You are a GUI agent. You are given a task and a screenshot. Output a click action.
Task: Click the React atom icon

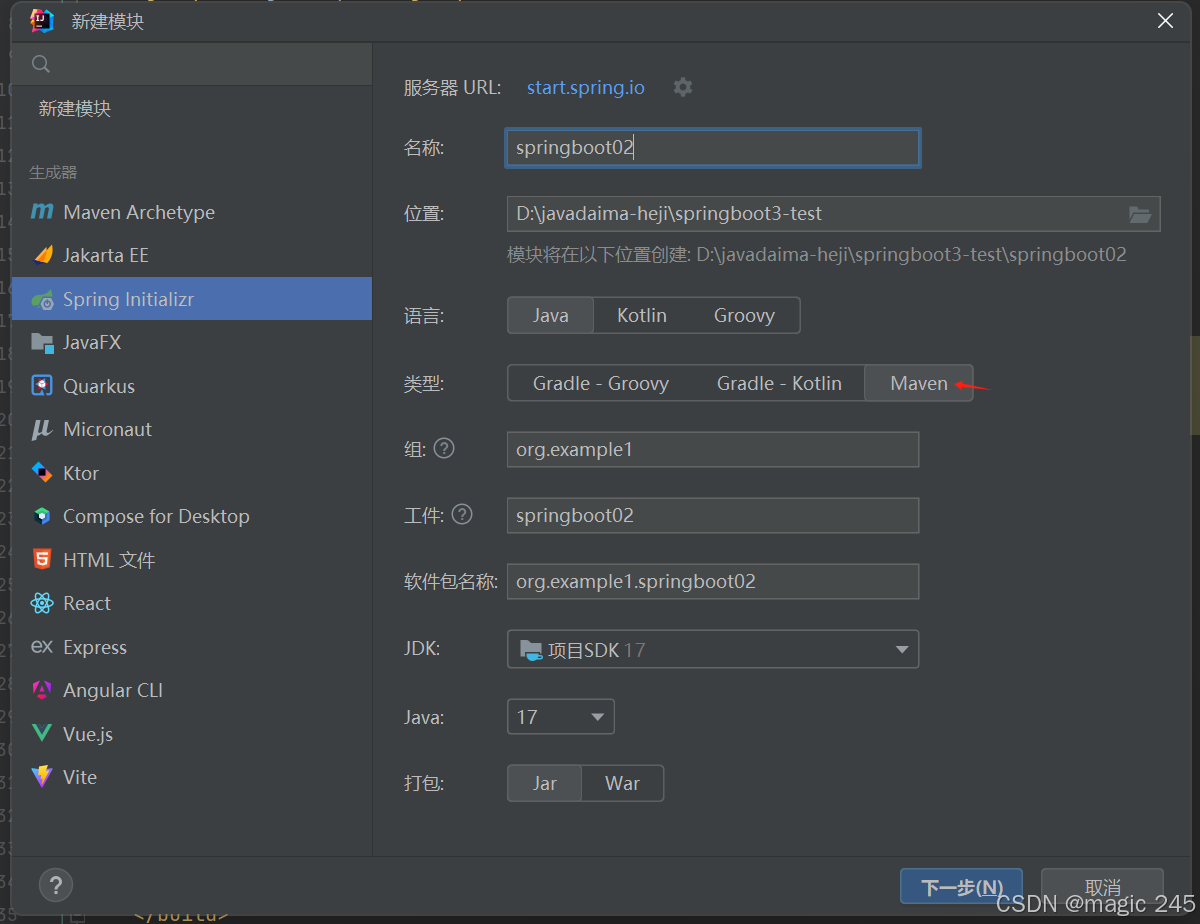(42, 603)
